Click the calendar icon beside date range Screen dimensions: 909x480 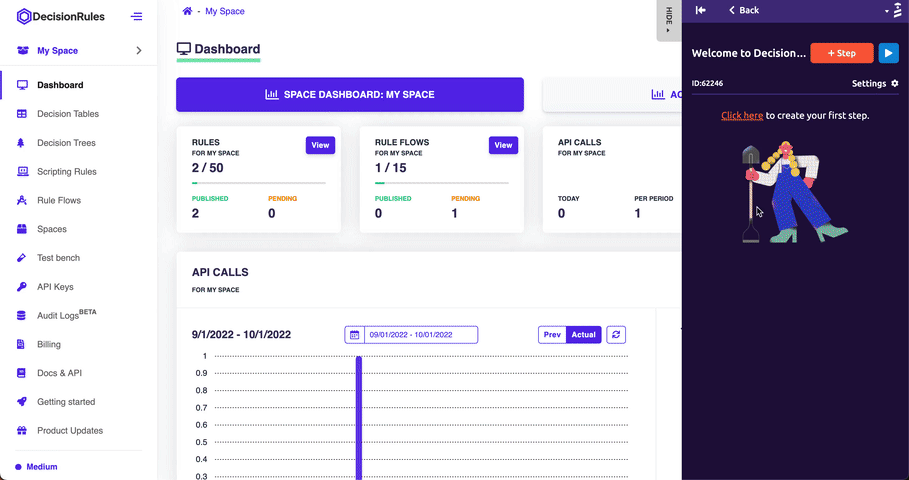(x=354, y=335)
